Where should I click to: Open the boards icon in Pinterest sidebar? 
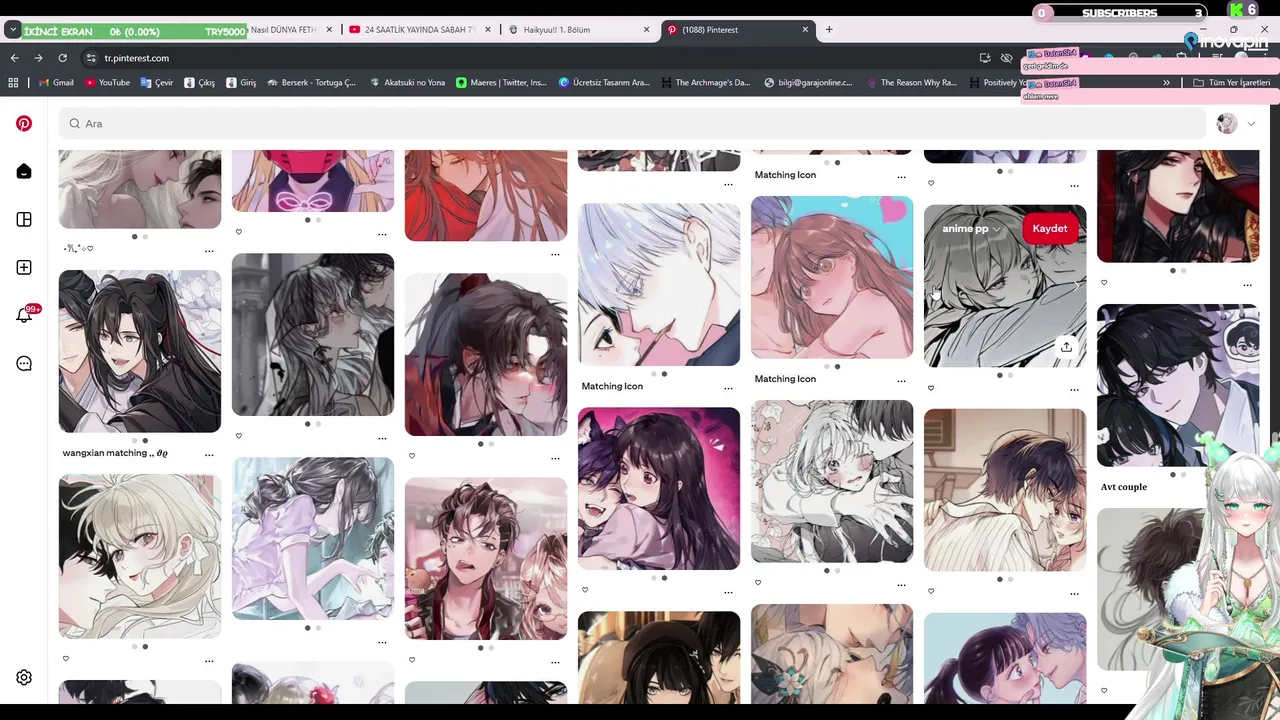24,220
